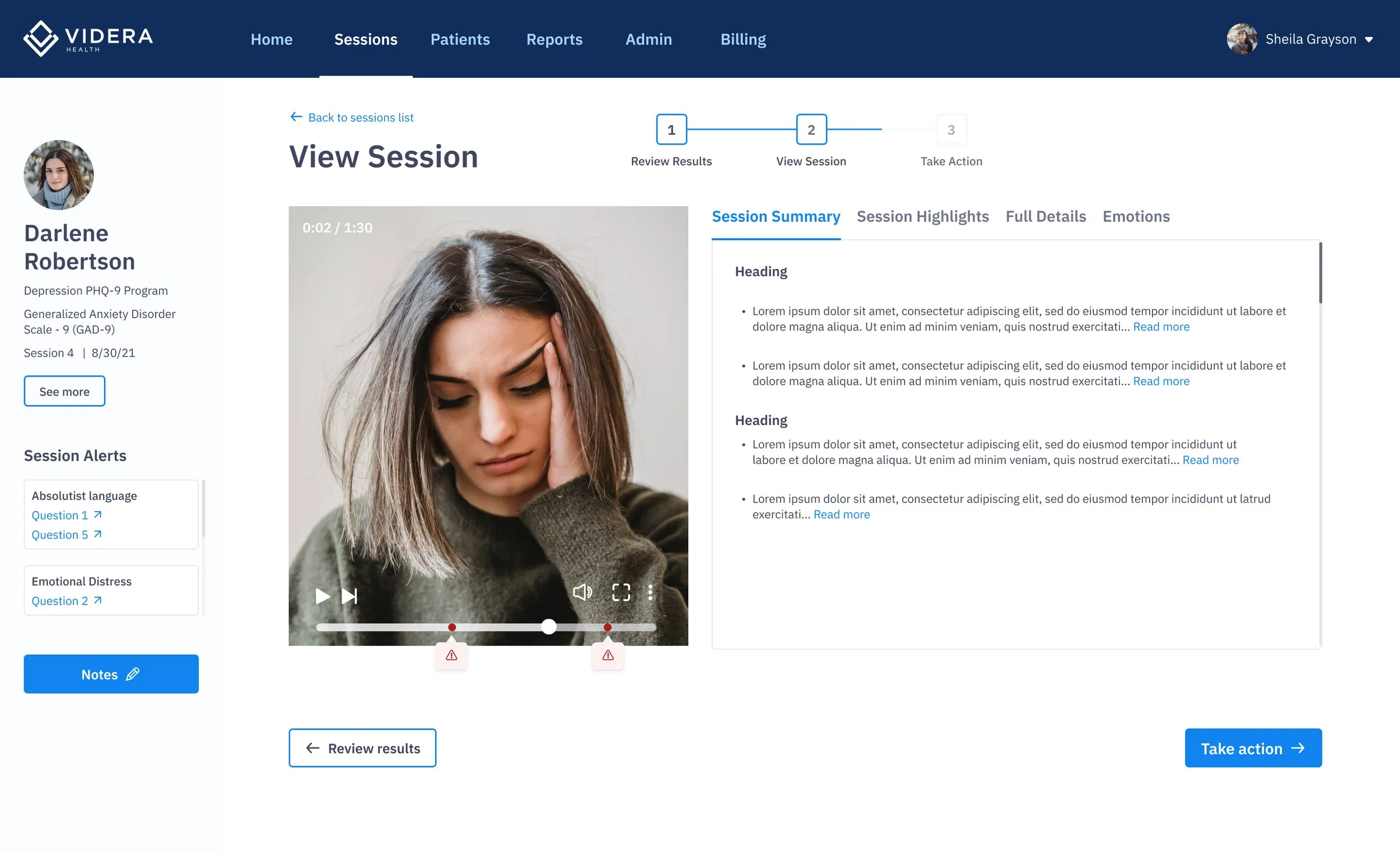Viewport: 1400px width, 851px height.
Task: Open the video options three-dot menu
Action: point(651,592)
